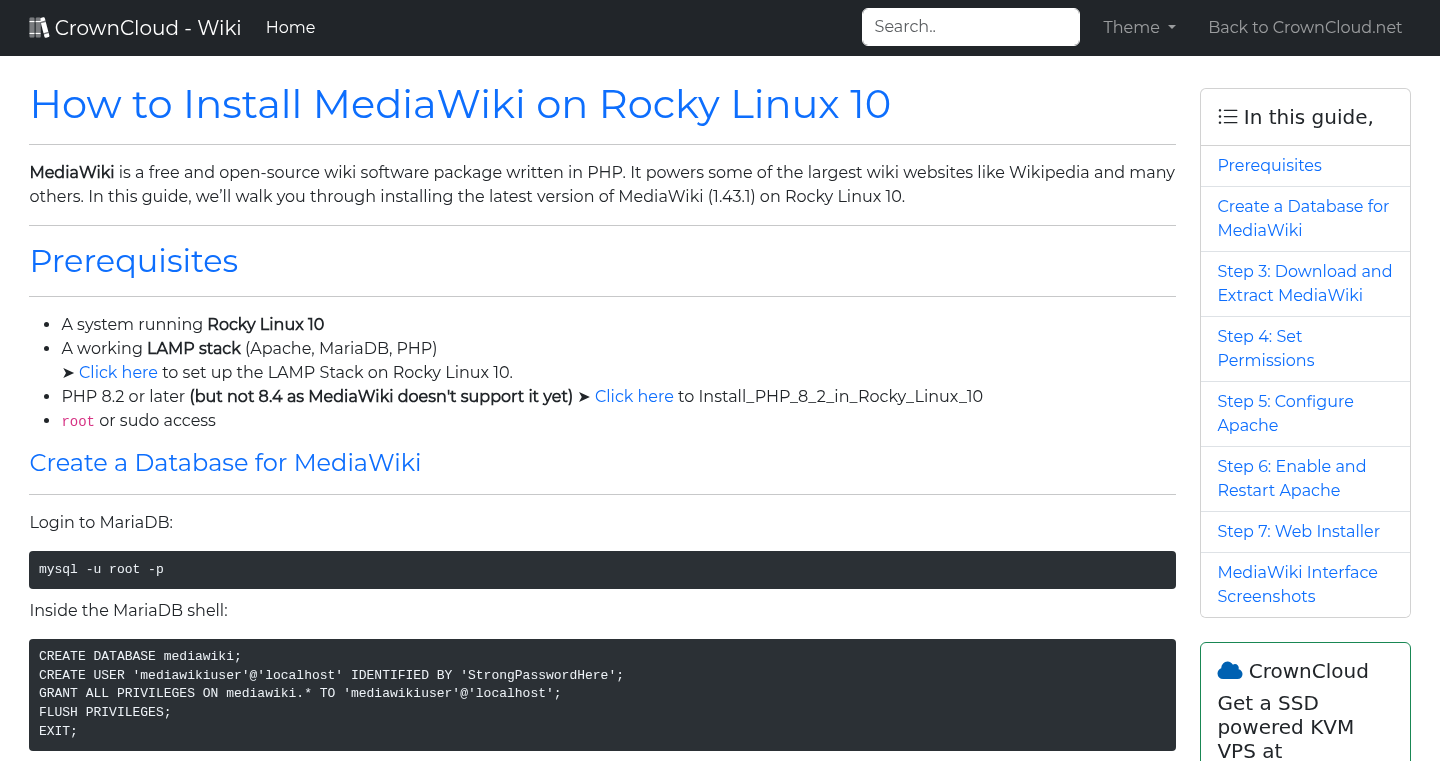Open the Prerequisites link in the sidebar
Viewport: 1440px width, 761px height.
1269,165
